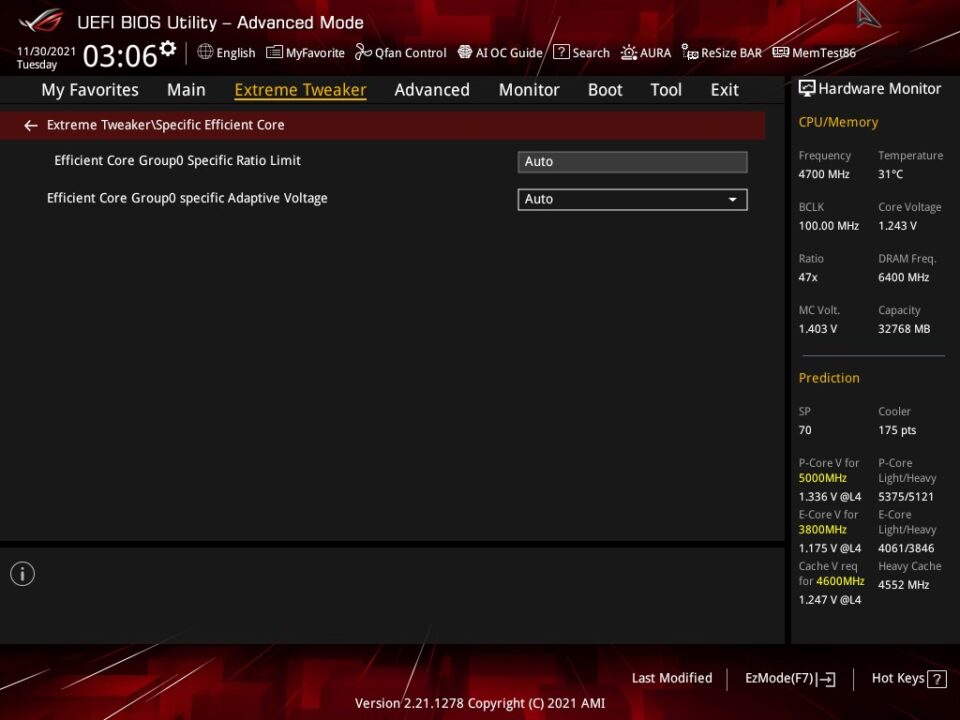
Task: Go back using the left arrow
Action: pos(31,126)
